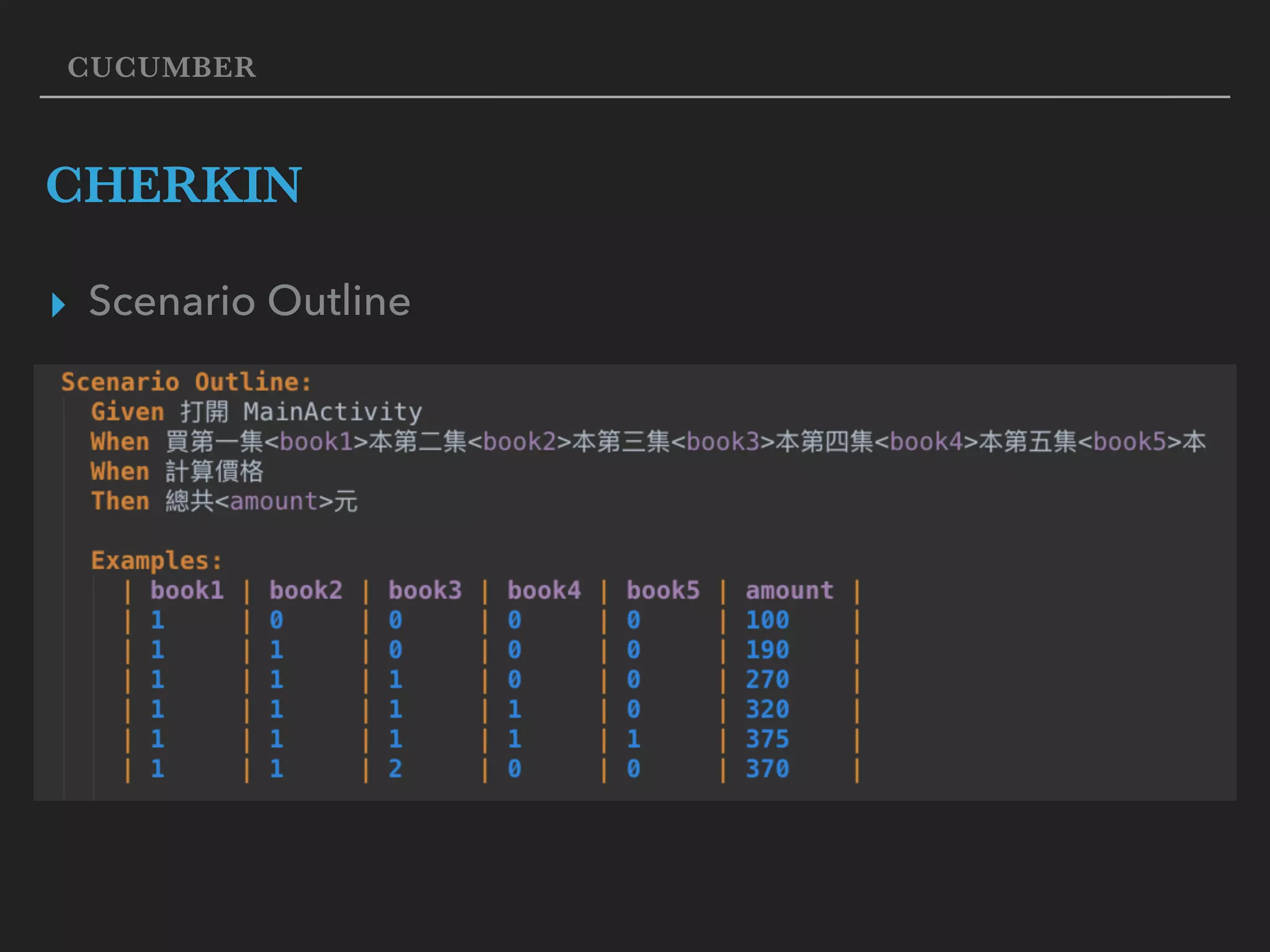Click the amount value 370

(x=767, y=769)
